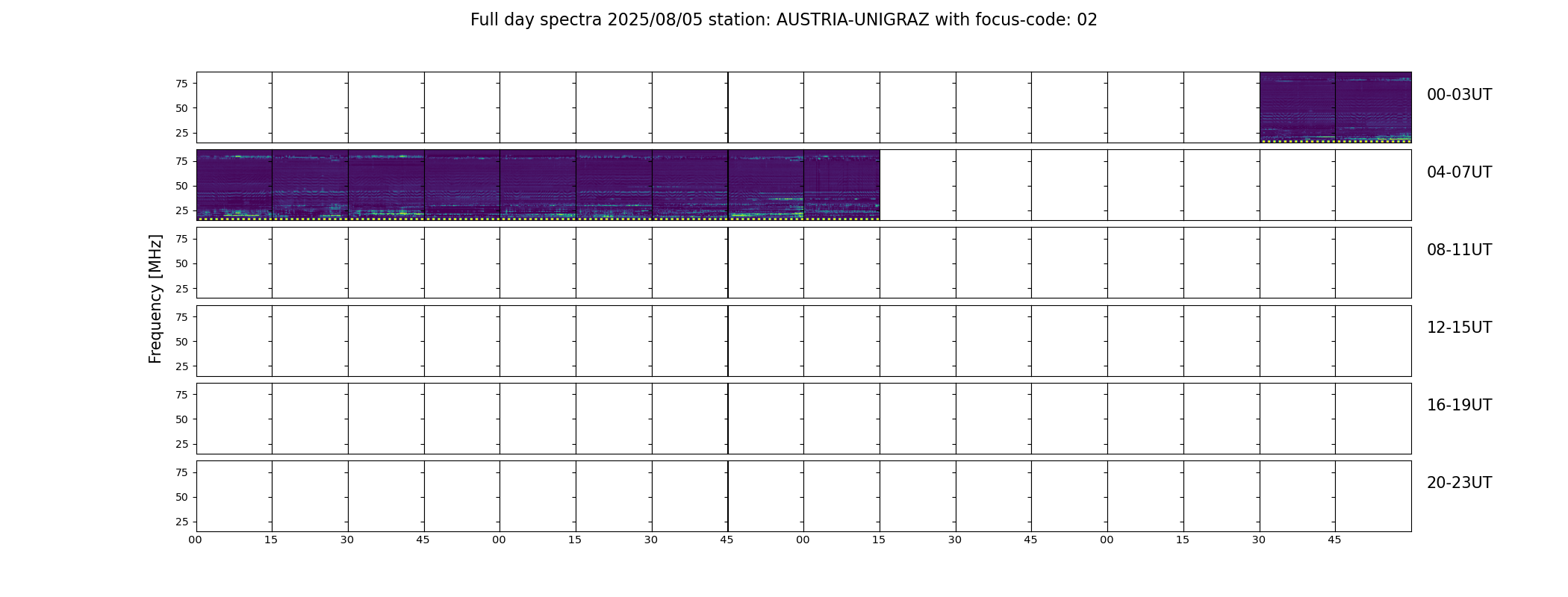Open the 05:30–05:45 spectrogram in the 04-07UT row
1568x597 pixels.
(x=690, y=185)
